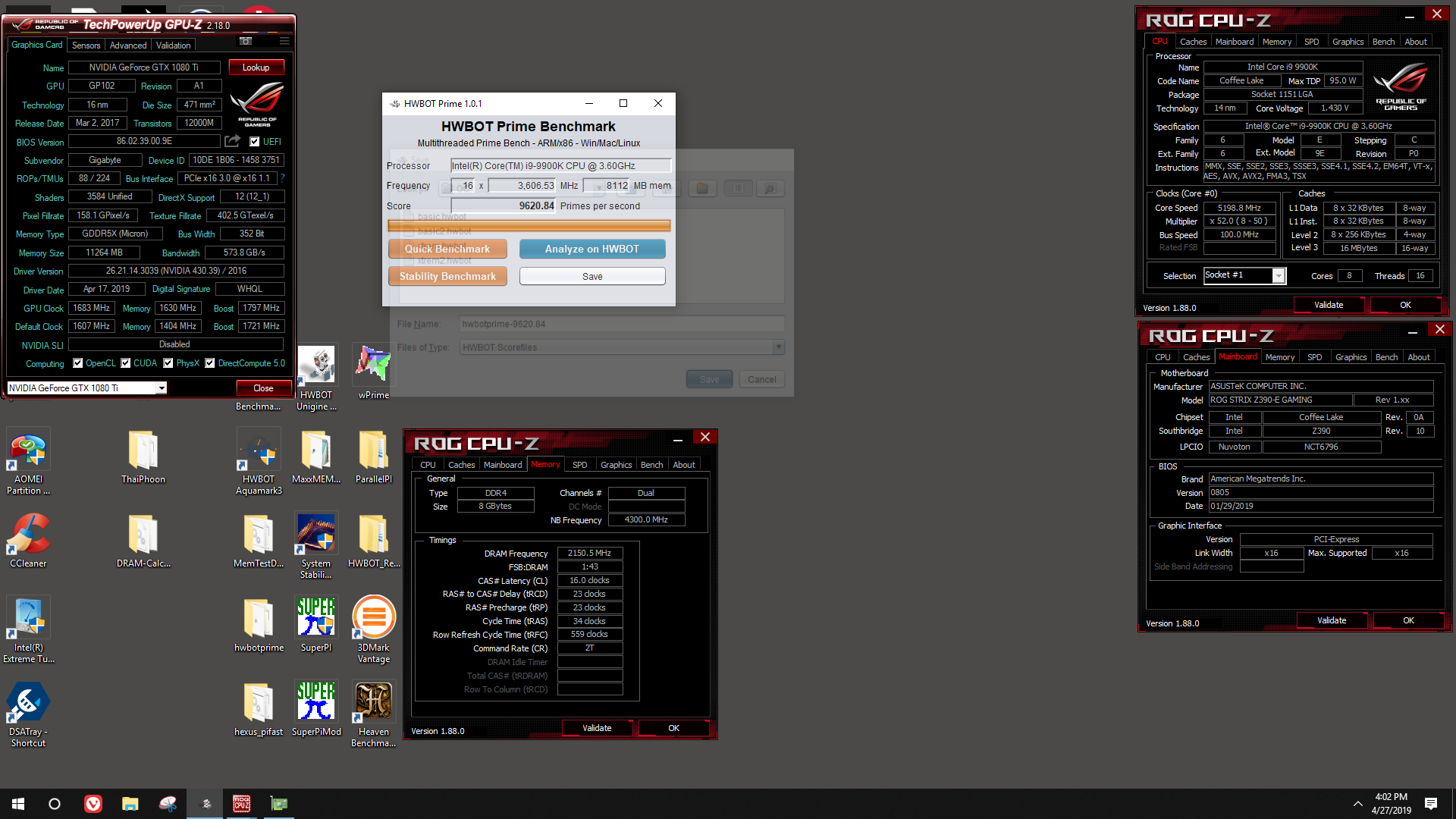Open Action Center notification icon
Viewport: 1456px width, 819px height.
pyautogui.click(x=1431, y=804)
